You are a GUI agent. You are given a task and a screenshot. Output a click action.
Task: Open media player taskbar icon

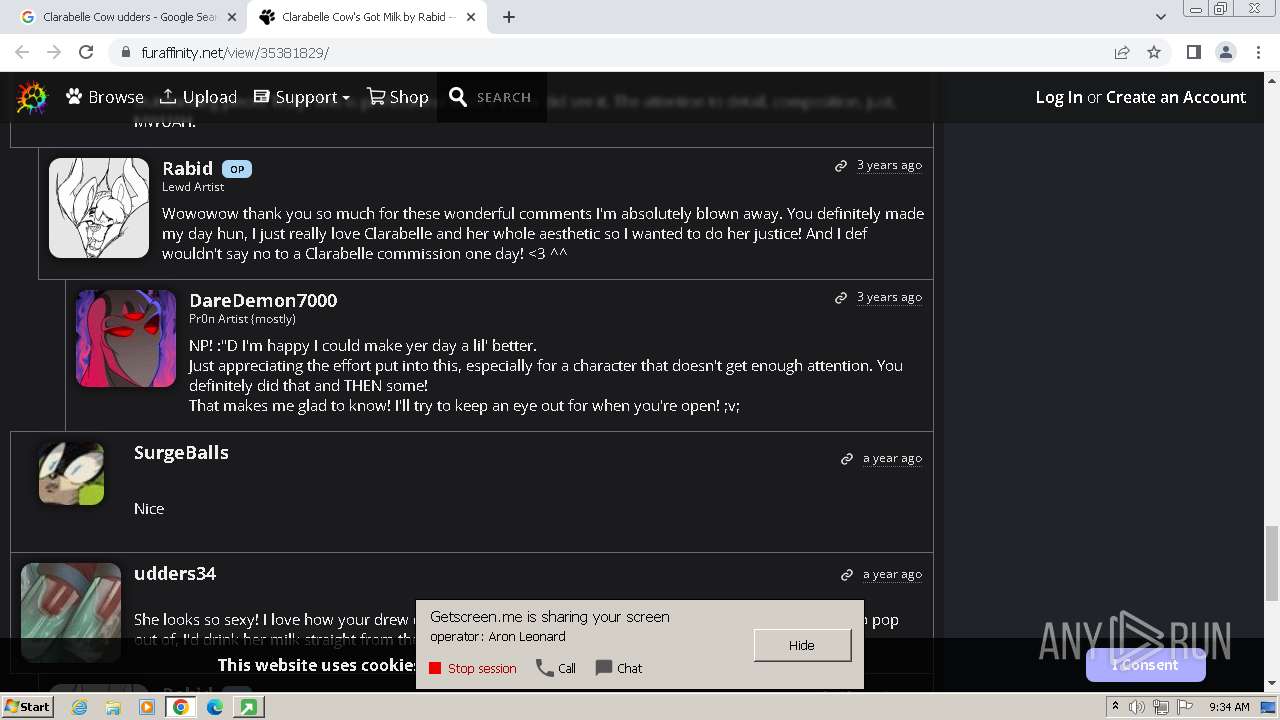click(147, 707)
